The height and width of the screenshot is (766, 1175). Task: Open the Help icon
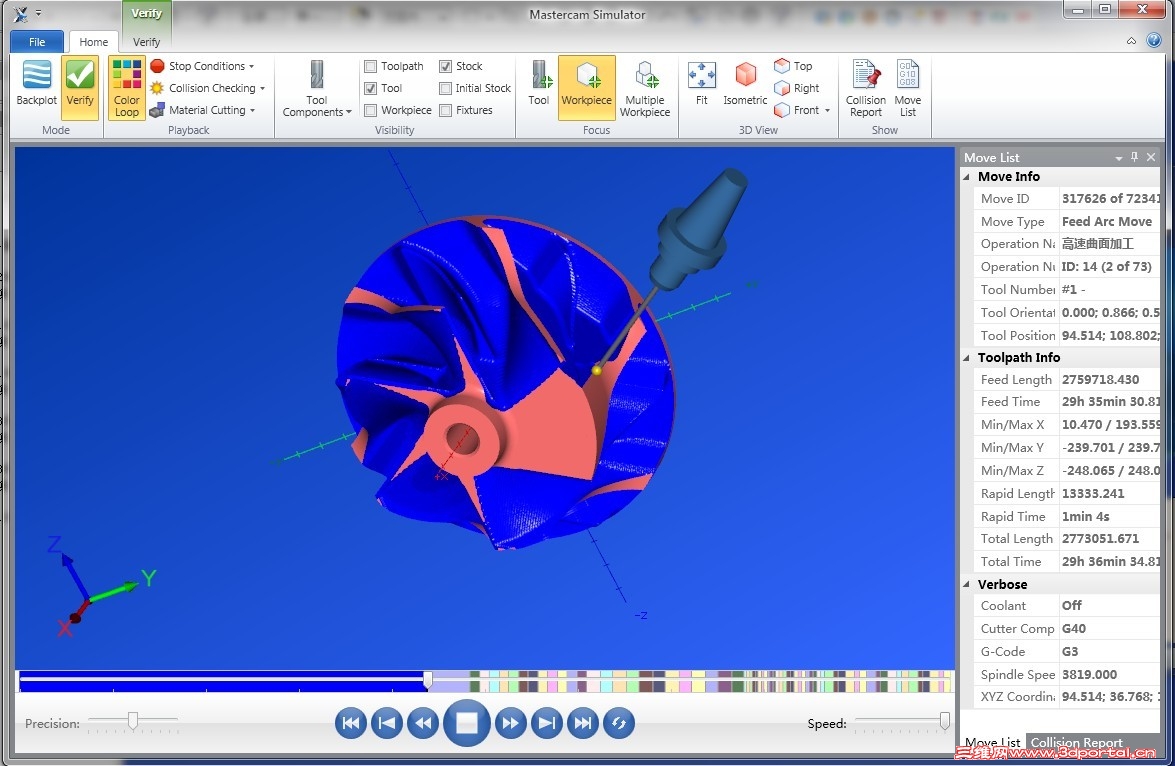1154,40
